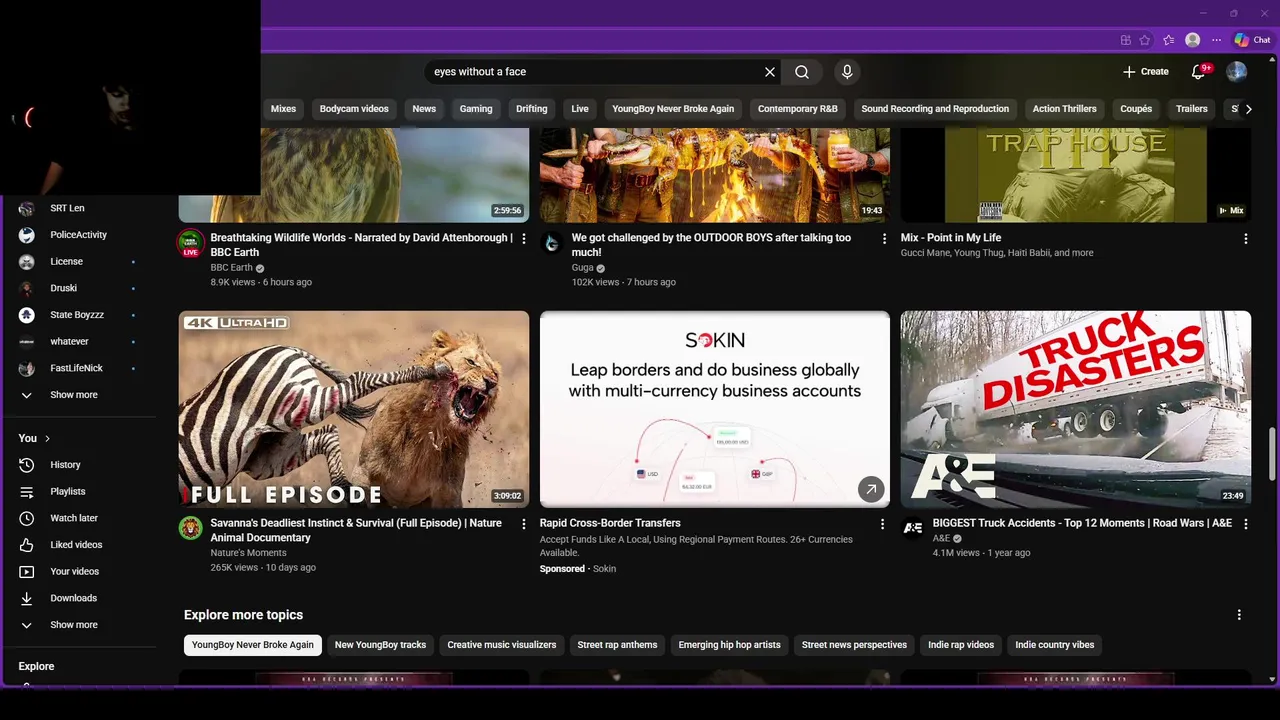Open the Favorites list icon
Image resolution: width=1280 pixels, height=720 pixels.
point(1168,40)
